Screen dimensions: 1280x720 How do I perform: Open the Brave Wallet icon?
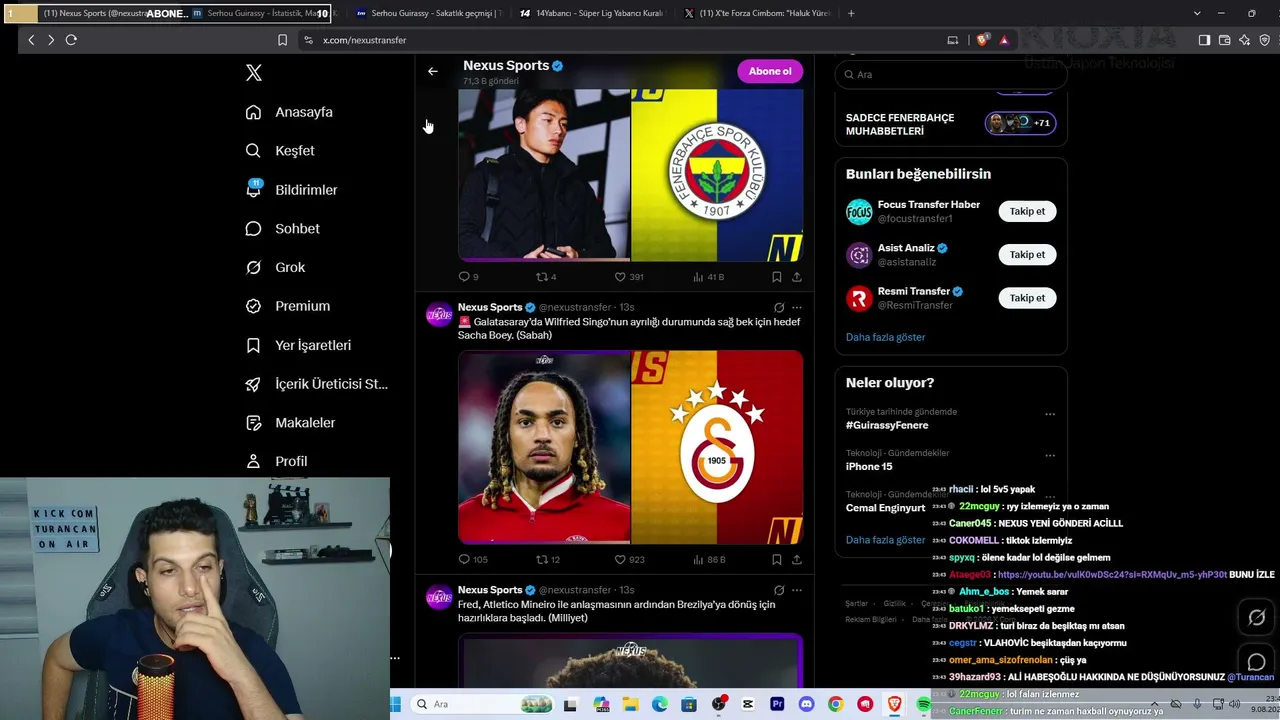pos(1224,40)
